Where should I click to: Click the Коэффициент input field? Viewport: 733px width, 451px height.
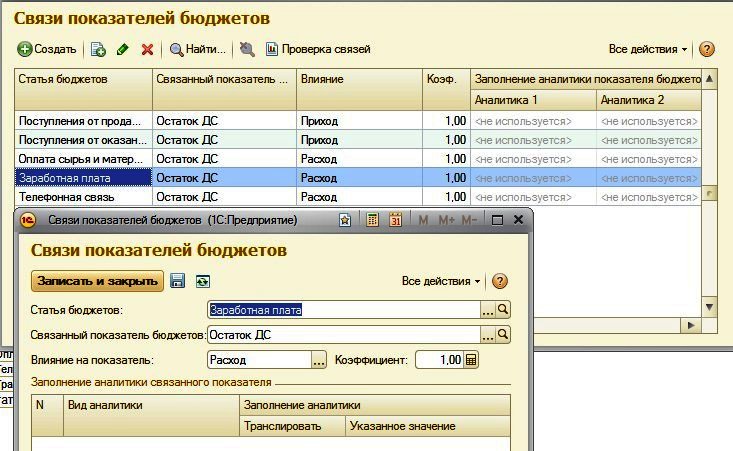click(x=438, y=360)
